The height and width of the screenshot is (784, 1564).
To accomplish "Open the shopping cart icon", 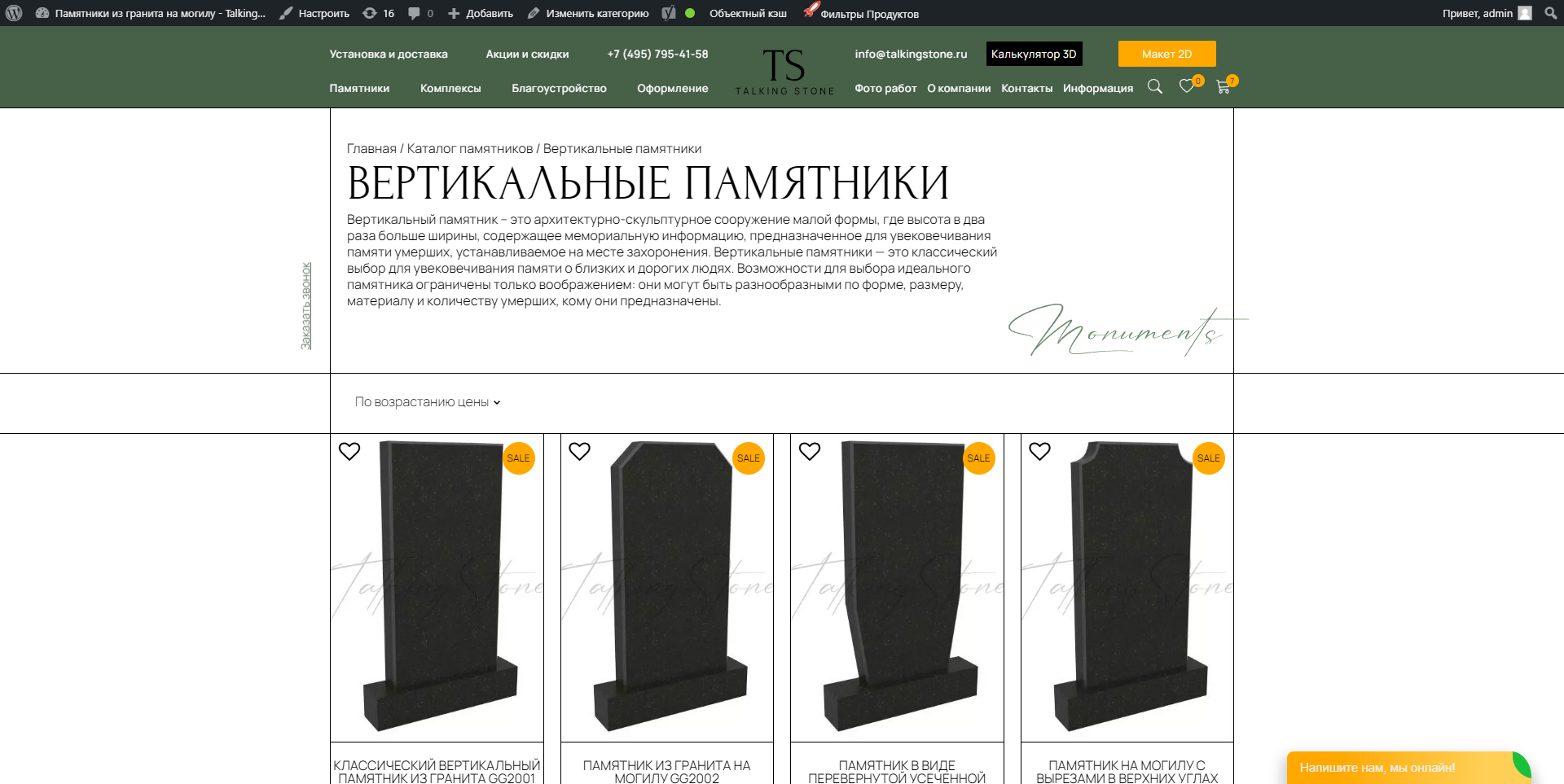I will pos(1223,86).
